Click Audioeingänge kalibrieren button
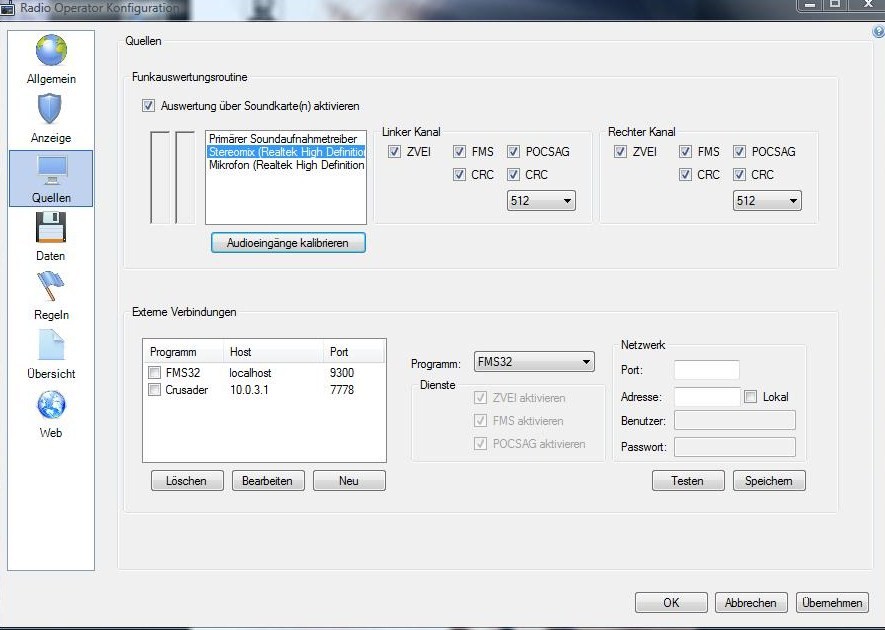This screenshot has width=885, height=630. pyautogui.click(x=288, y=243)
